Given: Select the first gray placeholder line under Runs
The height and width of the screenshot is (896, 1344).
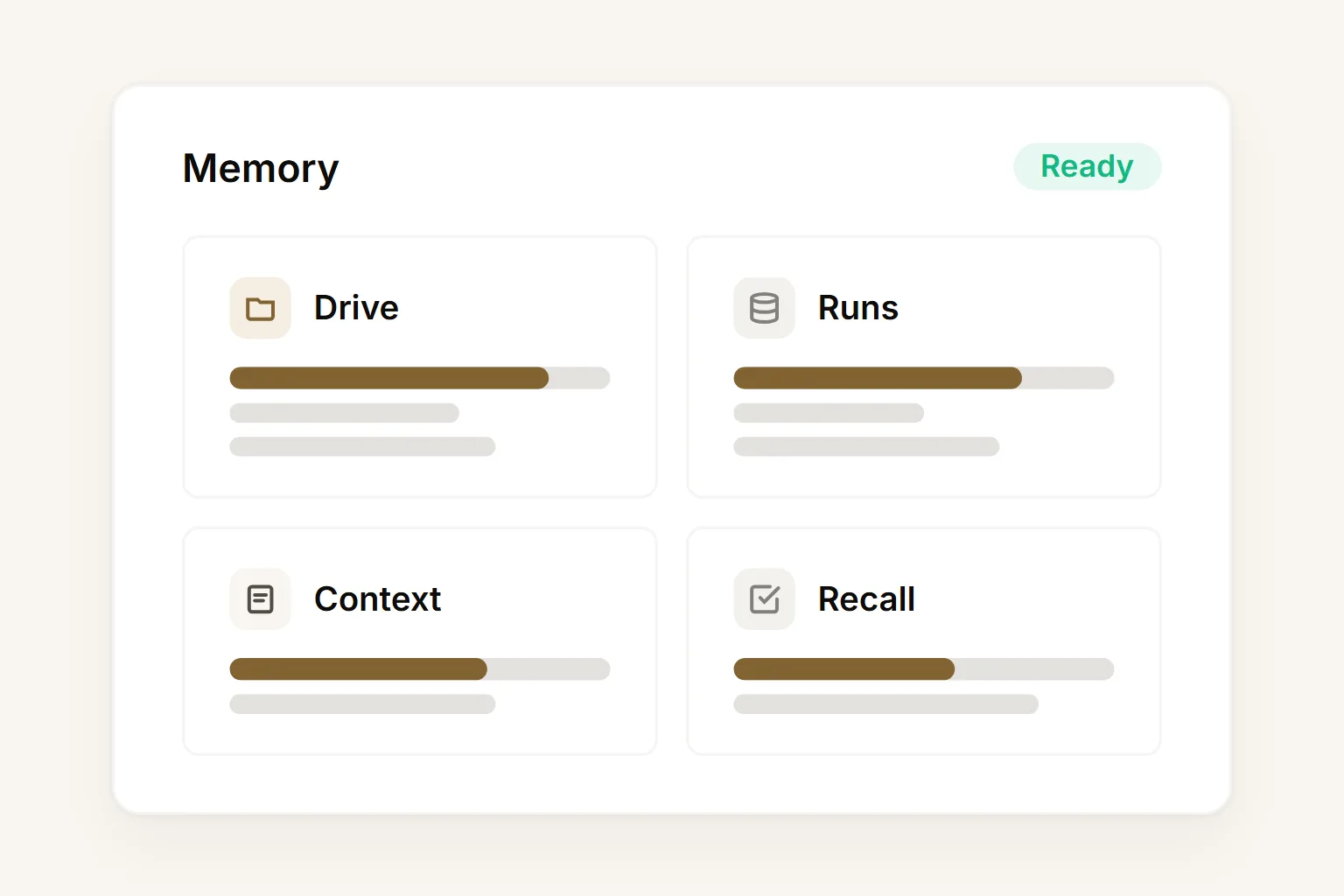Looking at the screenshot, I should tap(829, 413).
